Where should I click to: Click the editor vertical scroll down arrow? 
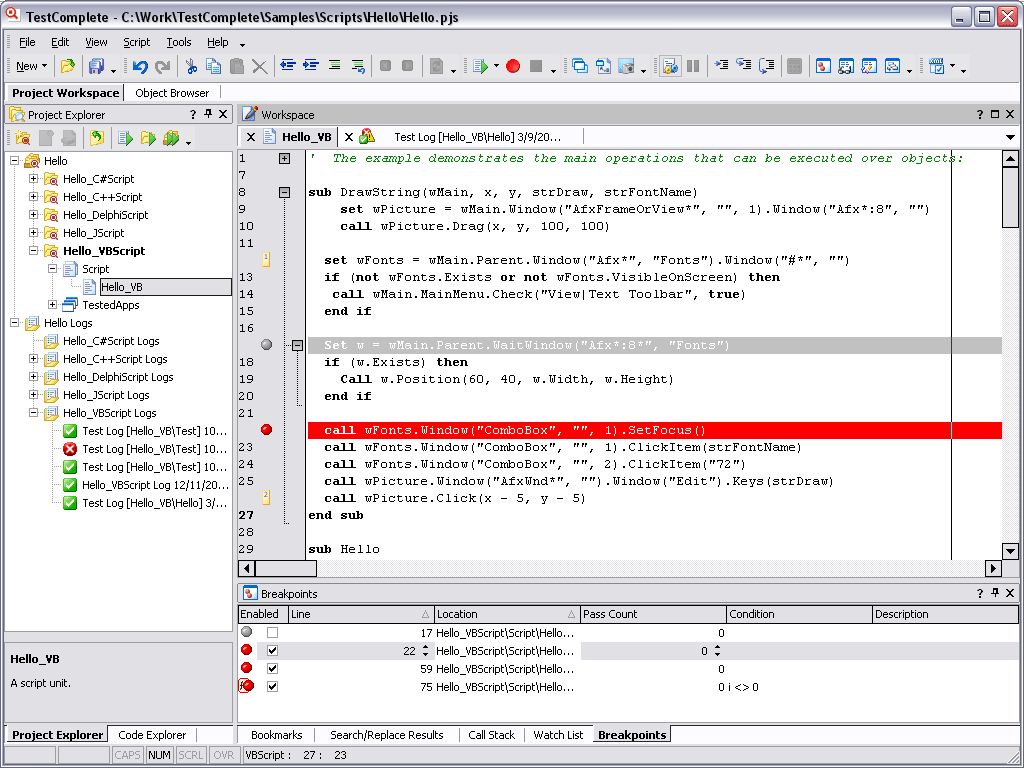click(1010, 551)
